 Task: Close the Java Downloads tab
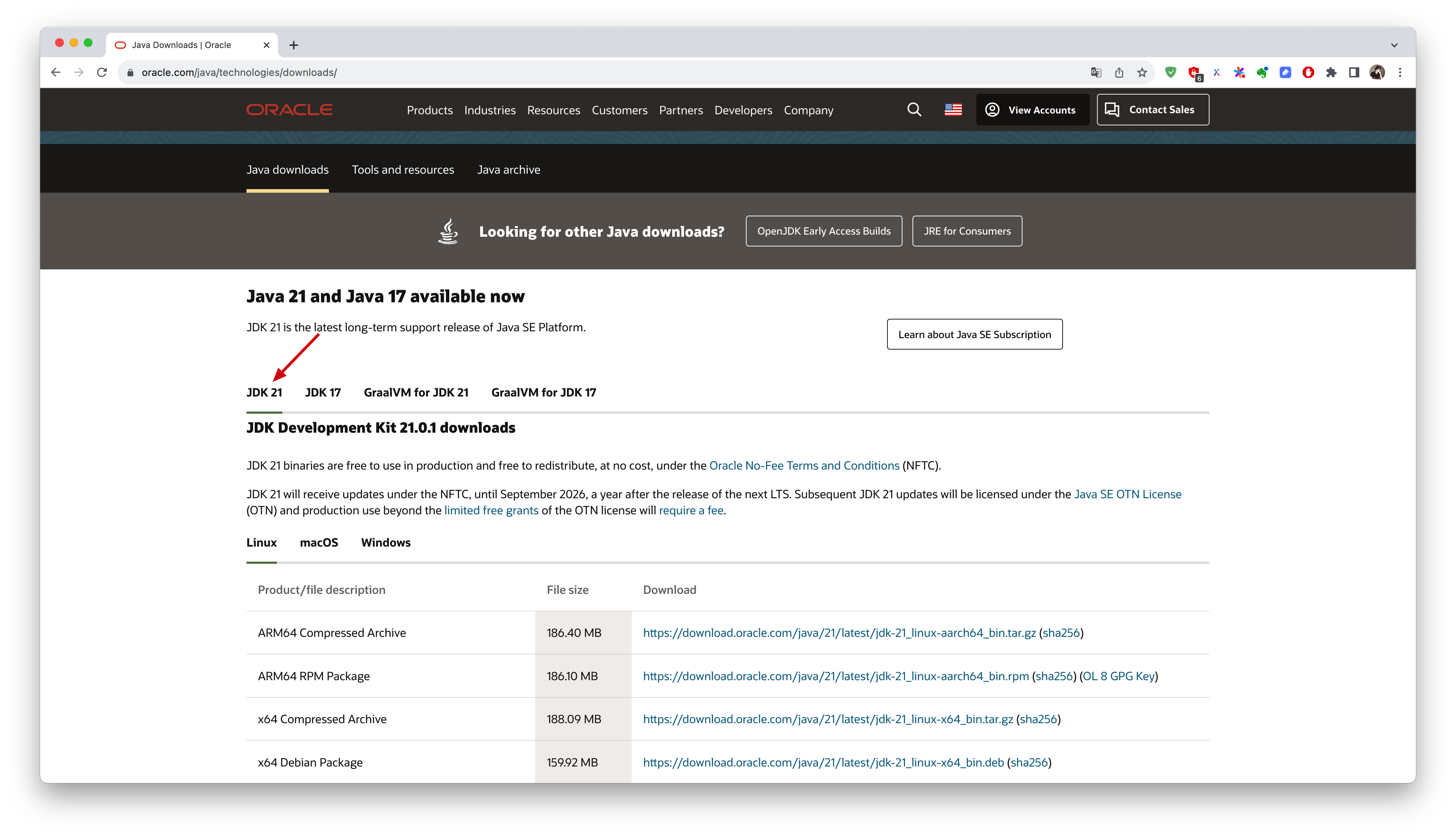pos(267,45)
